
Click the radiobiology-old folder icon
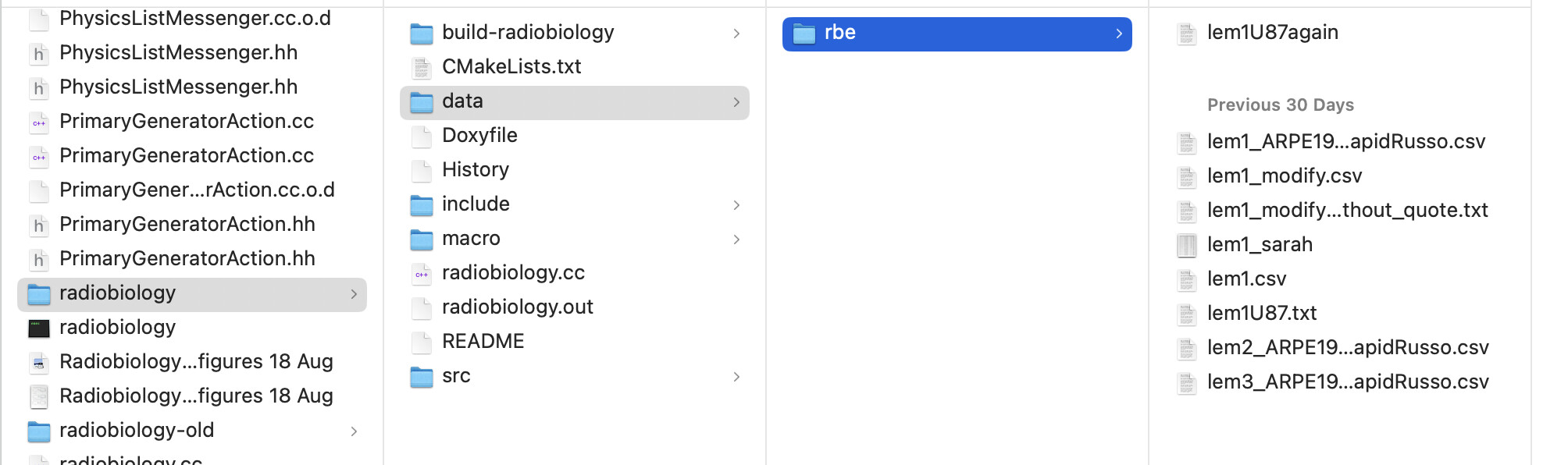[39, 431]
